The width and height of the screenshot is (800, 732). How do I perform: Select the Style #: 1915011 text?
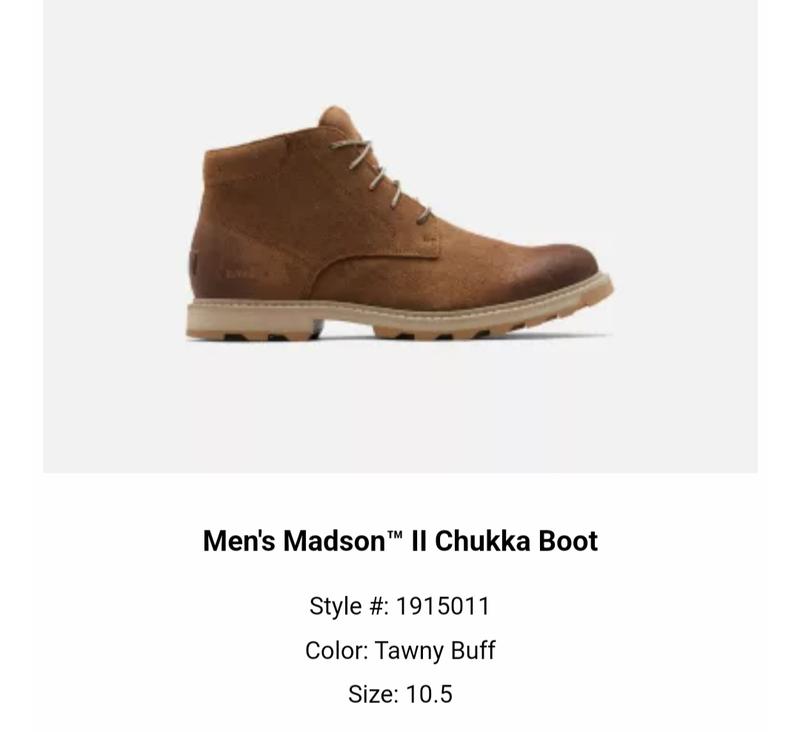click(x=399, y=606)
